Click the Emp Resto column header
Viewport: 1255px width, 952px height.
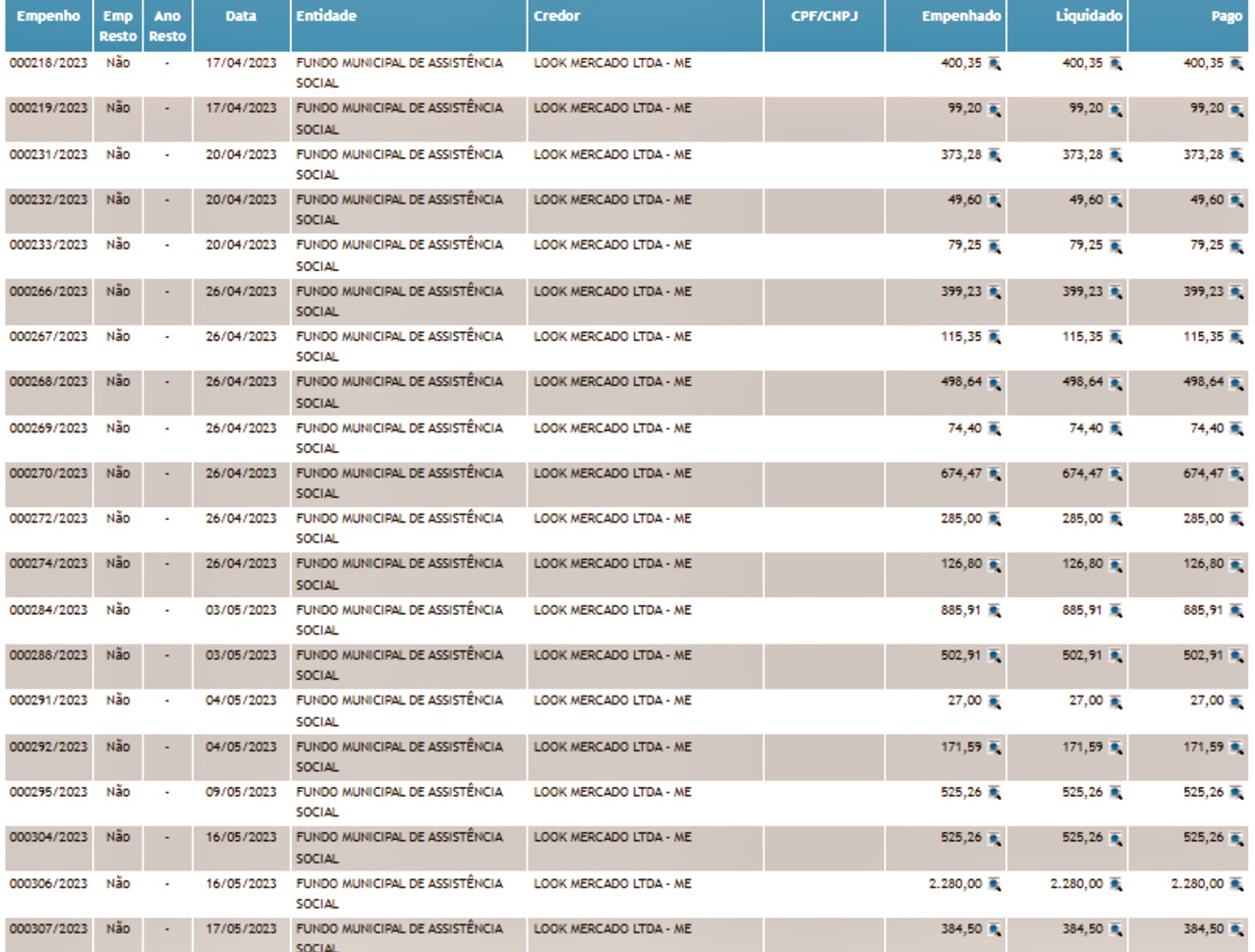pos(118,26)
